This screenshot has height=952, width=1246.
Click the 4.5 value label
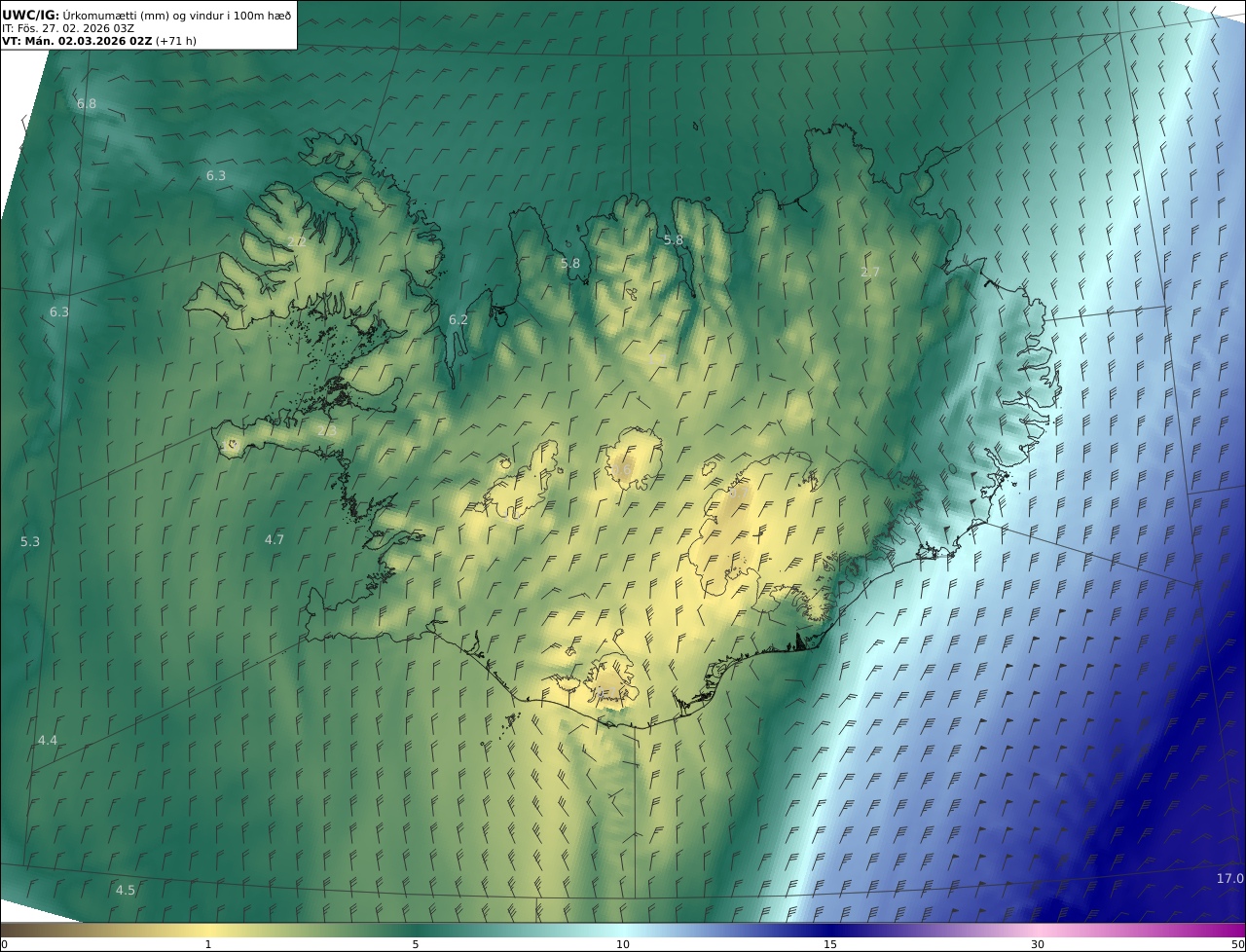tap(126, 890)
